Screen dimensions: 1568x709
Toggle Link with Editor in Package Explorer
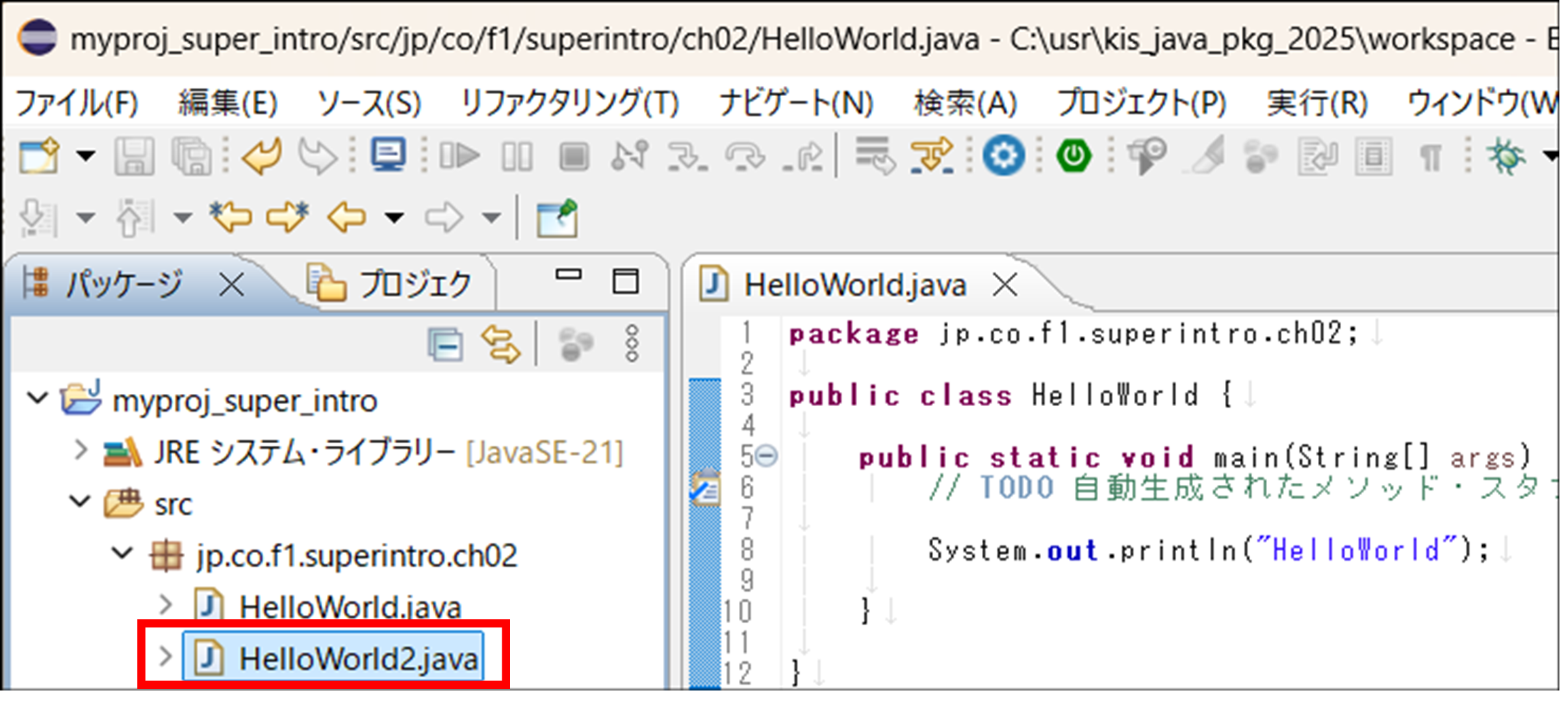500,344
